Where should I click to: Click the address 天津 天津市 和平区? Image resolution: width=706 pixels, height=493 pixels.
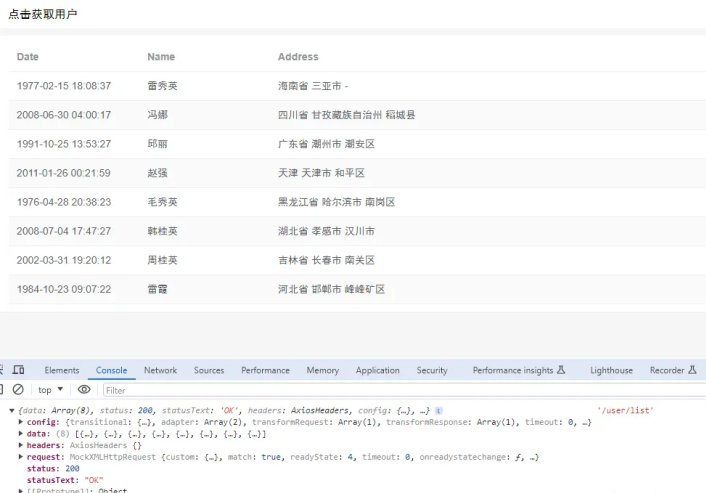pos(321,173)
